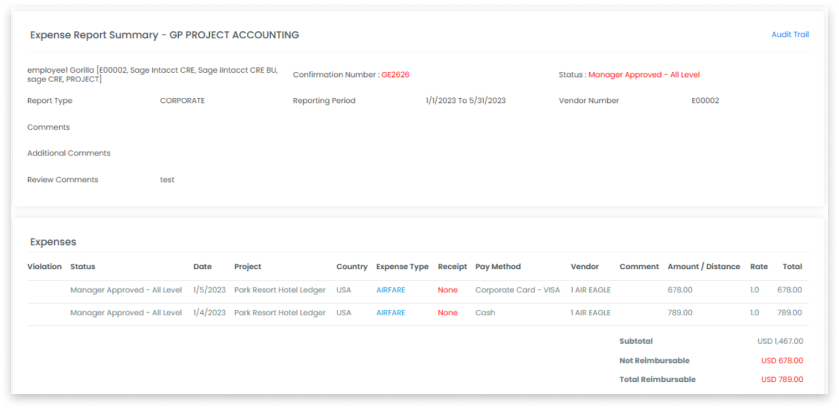
Task: Click the Cash pay method cell
Action: pos(485,313)
